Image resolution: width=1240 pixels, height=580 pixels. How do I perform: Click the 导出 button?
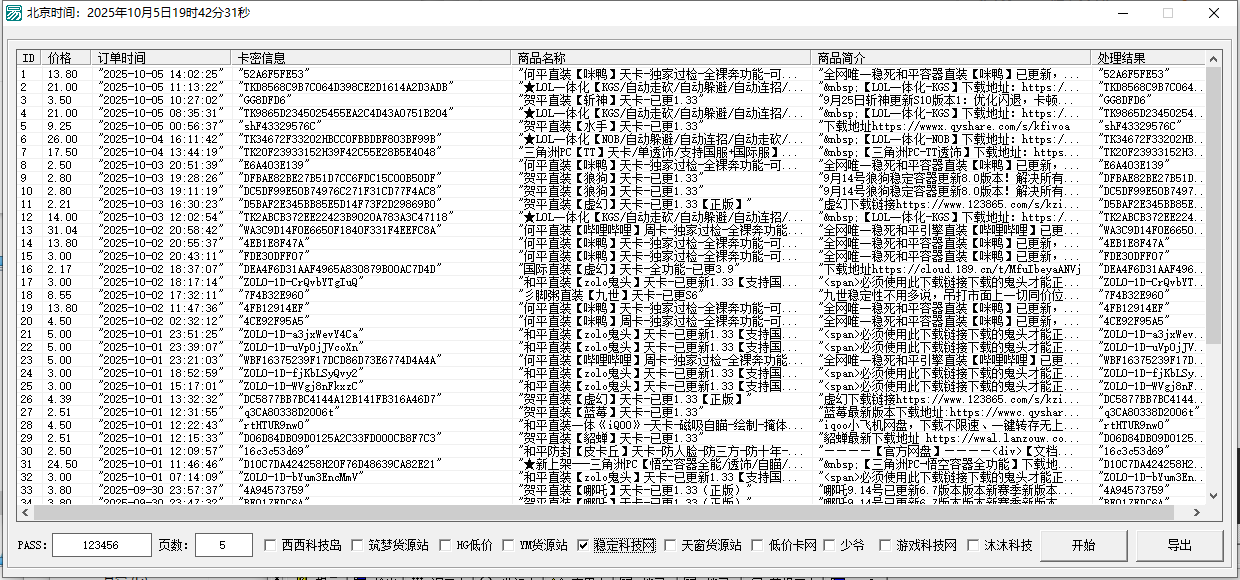click(x=1179, y=546)
